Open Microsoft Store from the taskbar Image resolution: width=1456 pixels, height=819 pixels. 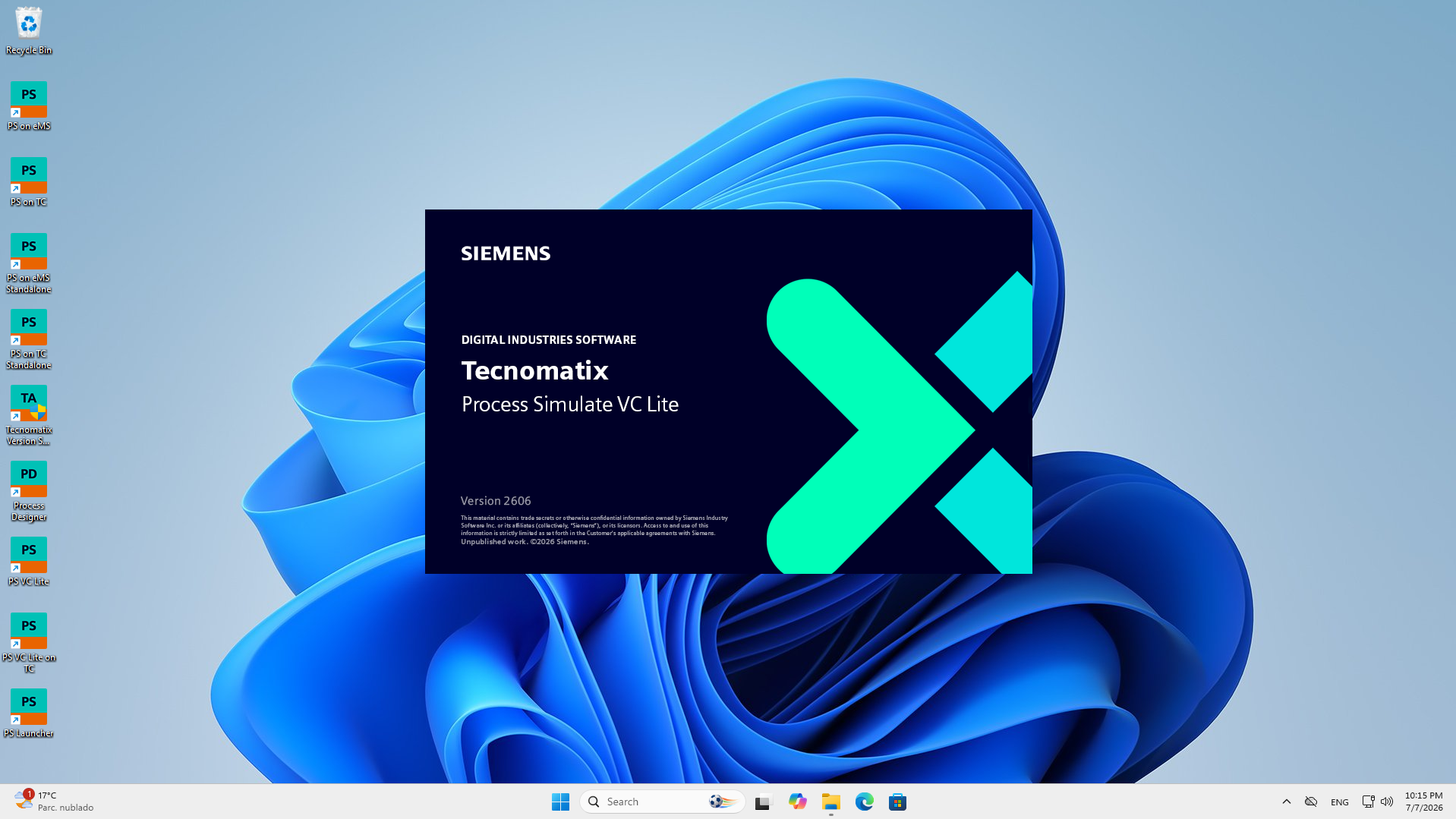click(x=897, y=802)
